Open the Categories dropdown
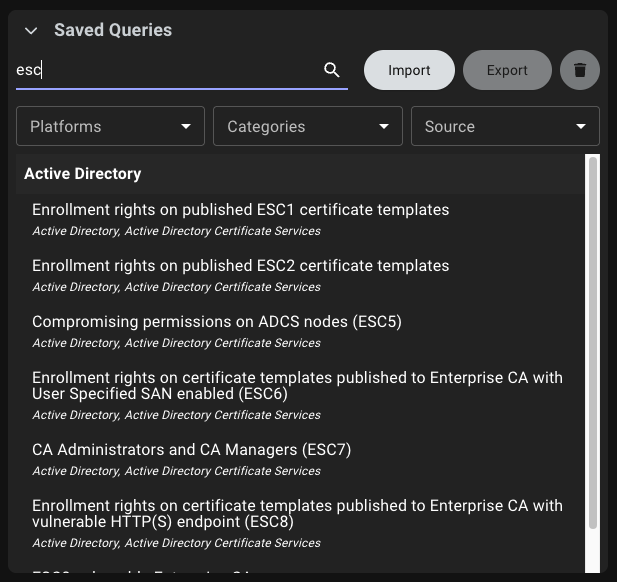 click(308, 126)
